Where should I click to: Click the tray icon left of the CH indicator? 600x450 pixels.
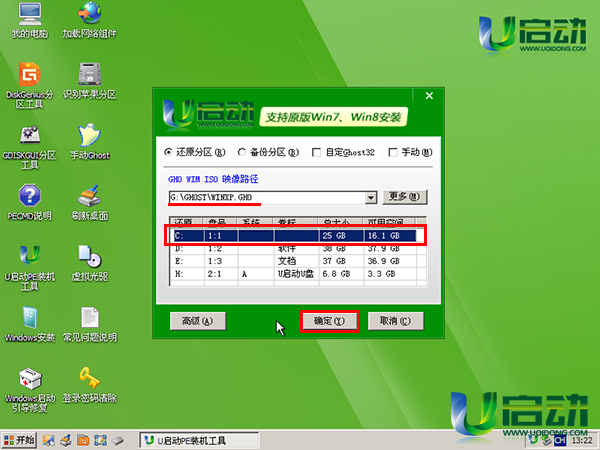(546, 440)
